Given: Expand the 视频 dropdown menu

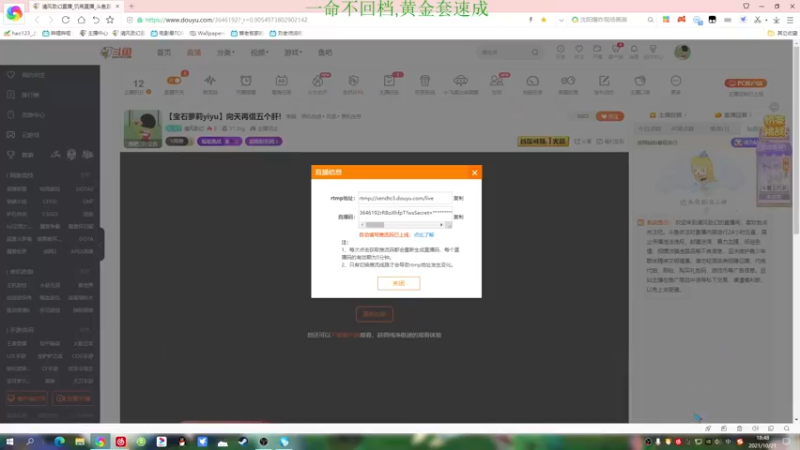Looking at the screenshot, I should (259, 53).
